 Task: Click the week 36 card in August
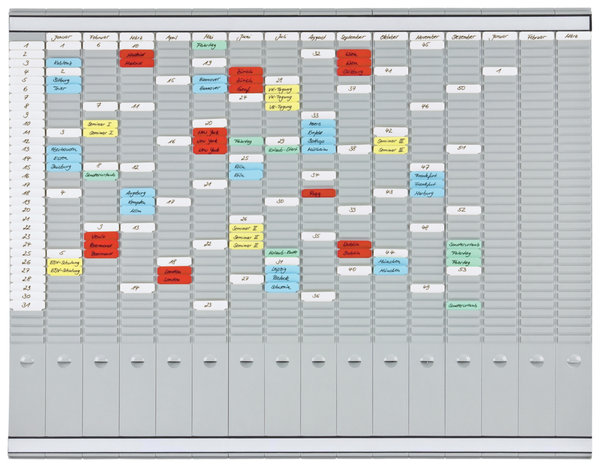point(317,296)
